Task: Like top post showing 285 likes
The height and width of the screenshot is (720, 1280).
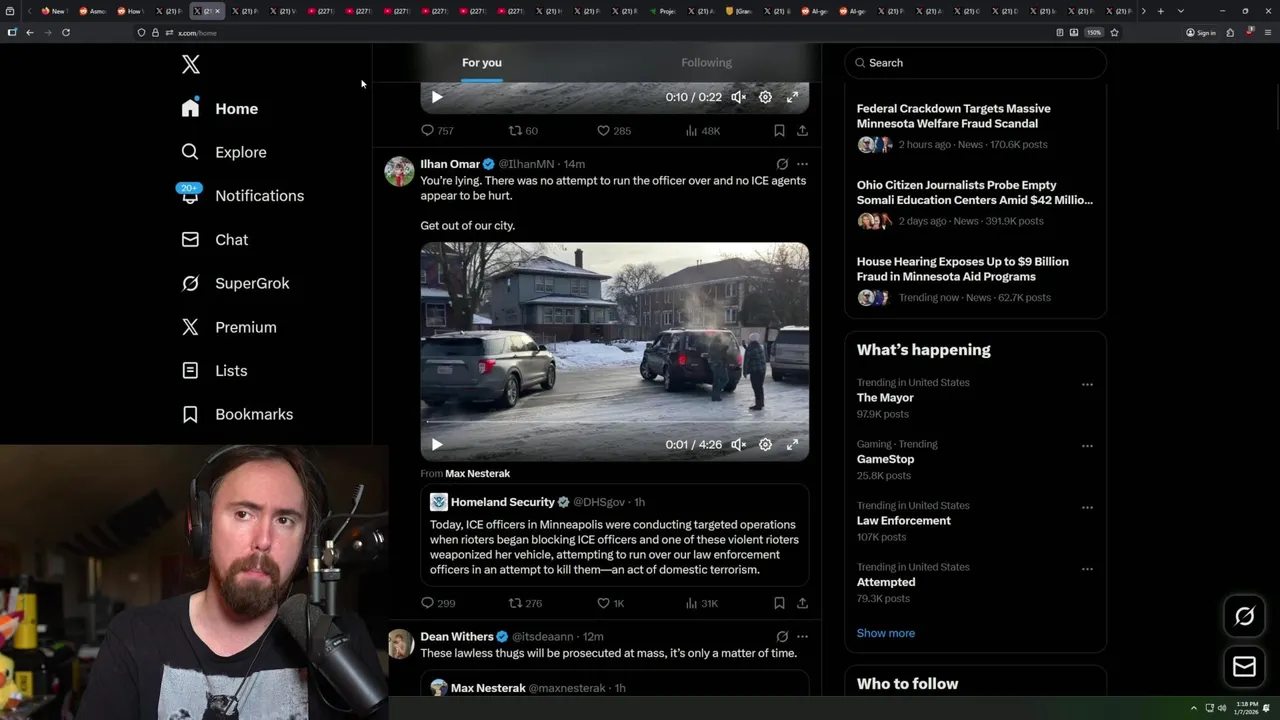Action: [614, 130]
